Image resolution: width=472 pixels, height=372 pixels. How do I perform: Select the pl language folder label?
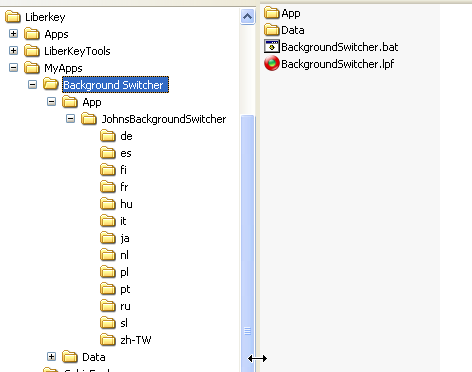[x=124, y=272]
